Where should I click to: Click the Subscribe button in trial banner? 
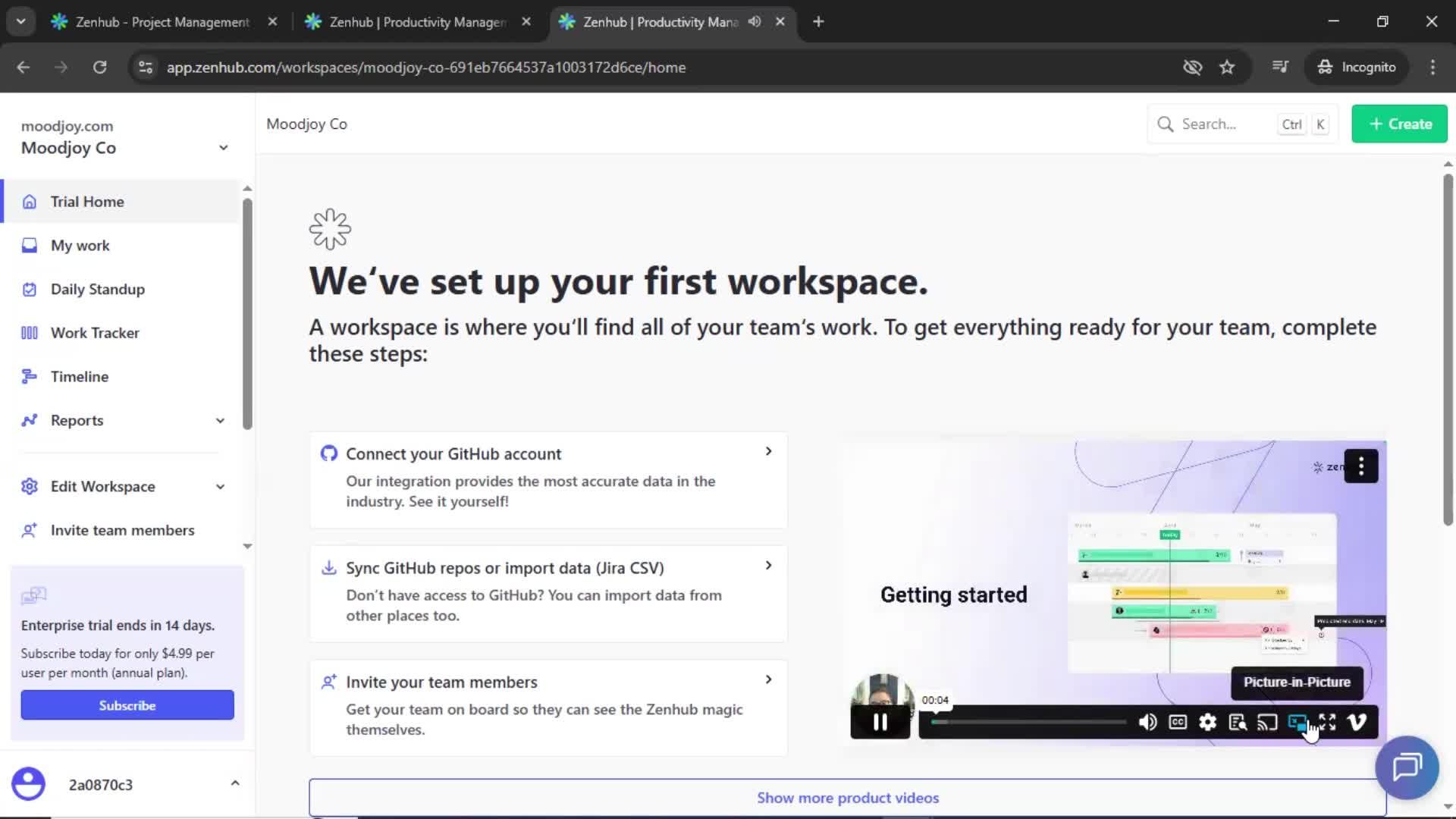(x=127, y=704)
